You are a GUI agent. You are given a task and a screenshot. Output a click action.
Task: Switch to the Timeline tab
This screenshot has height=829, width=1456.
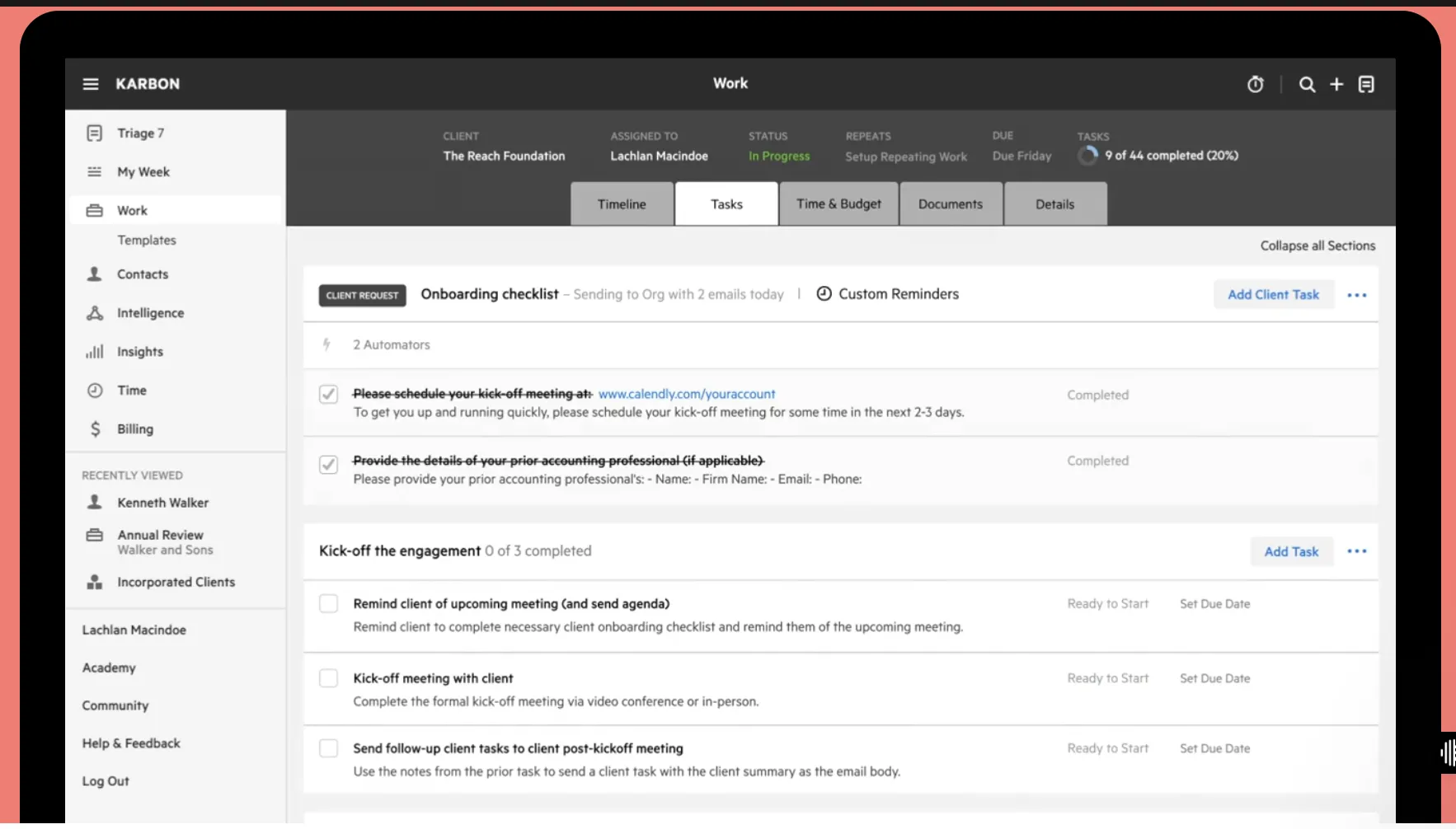pos(622,204)
